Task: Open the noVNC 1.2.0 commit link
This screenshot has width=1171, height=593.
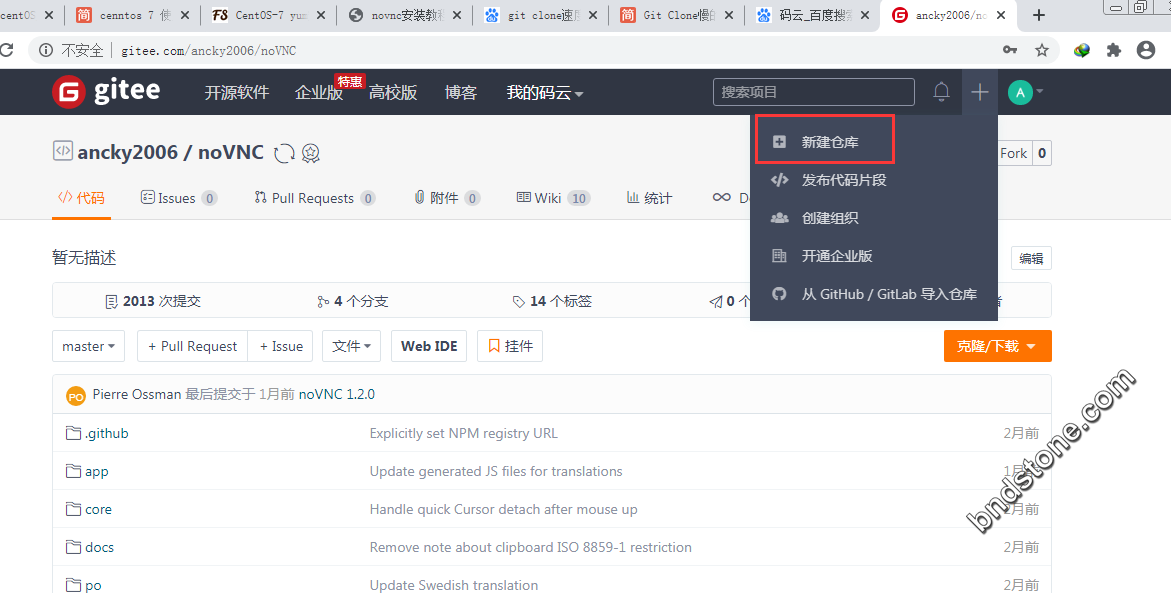Action: [x=337, y=394]
